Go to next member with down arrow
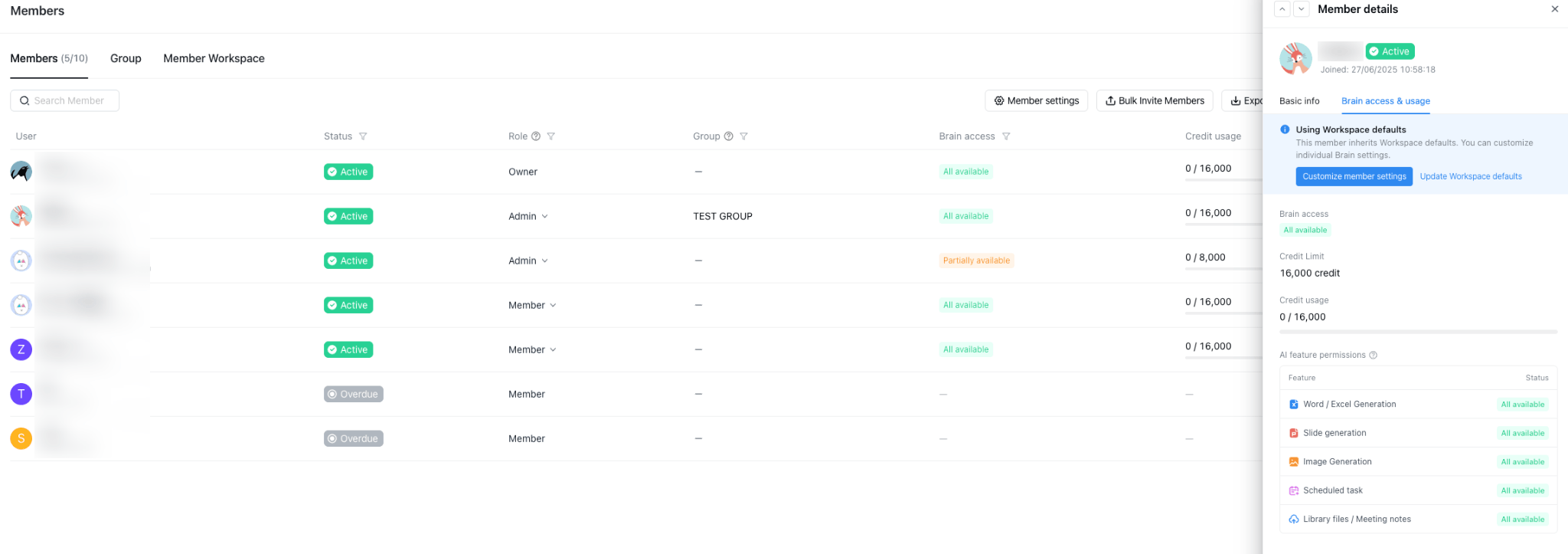 (x=1302, y=9)
